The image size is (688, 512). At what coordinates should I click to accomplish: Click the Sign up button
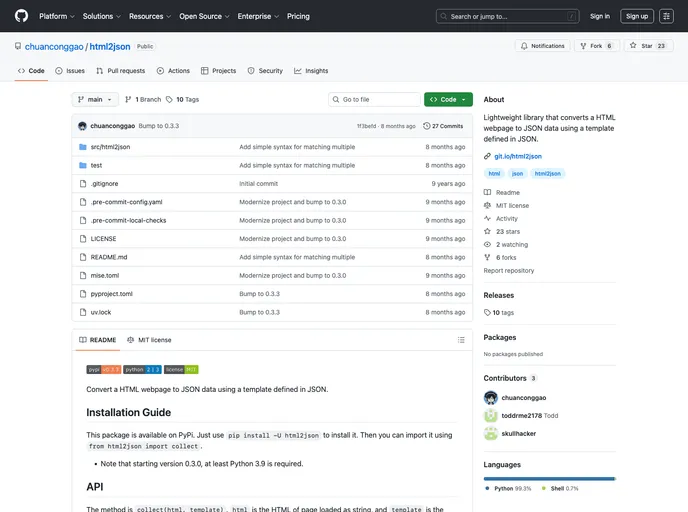(636, 16)
